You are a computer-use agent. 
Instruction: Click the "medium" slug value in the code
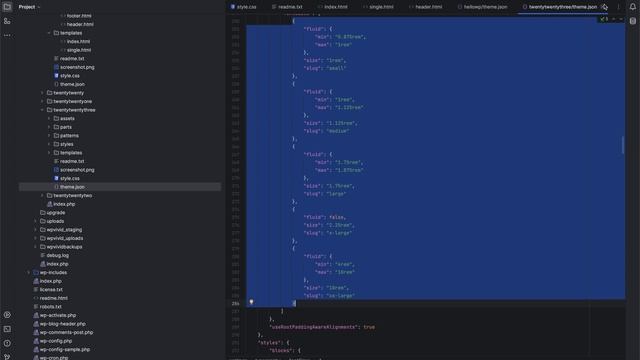tap(338, 131)
